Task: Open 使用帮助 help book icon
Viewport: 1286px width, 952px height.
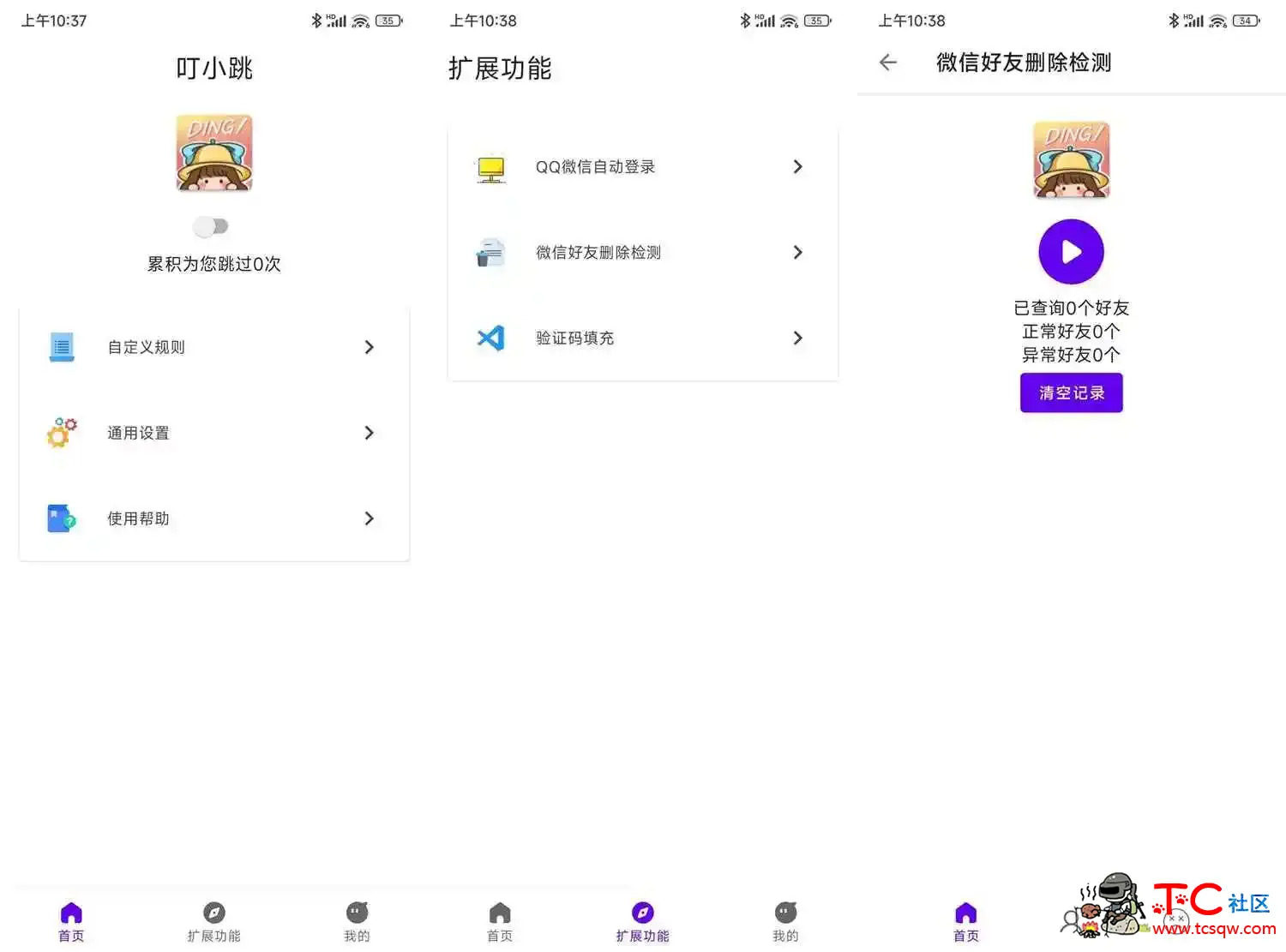Action: click(x=62, y=518)
